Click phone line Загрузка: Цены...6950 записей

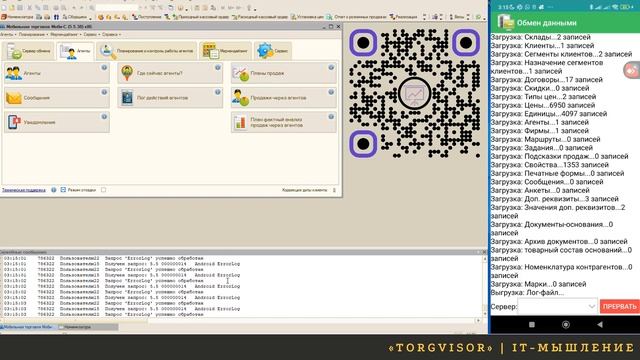543,105
